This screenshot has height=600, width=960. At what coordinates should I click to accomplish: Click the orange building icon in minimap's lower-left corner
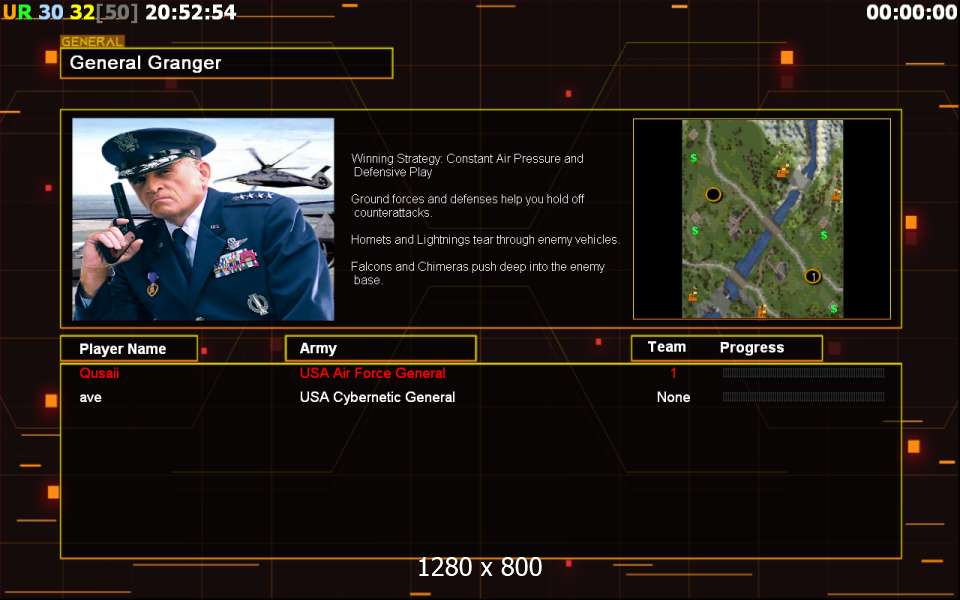pyautogui.click(x=692, y=296)
